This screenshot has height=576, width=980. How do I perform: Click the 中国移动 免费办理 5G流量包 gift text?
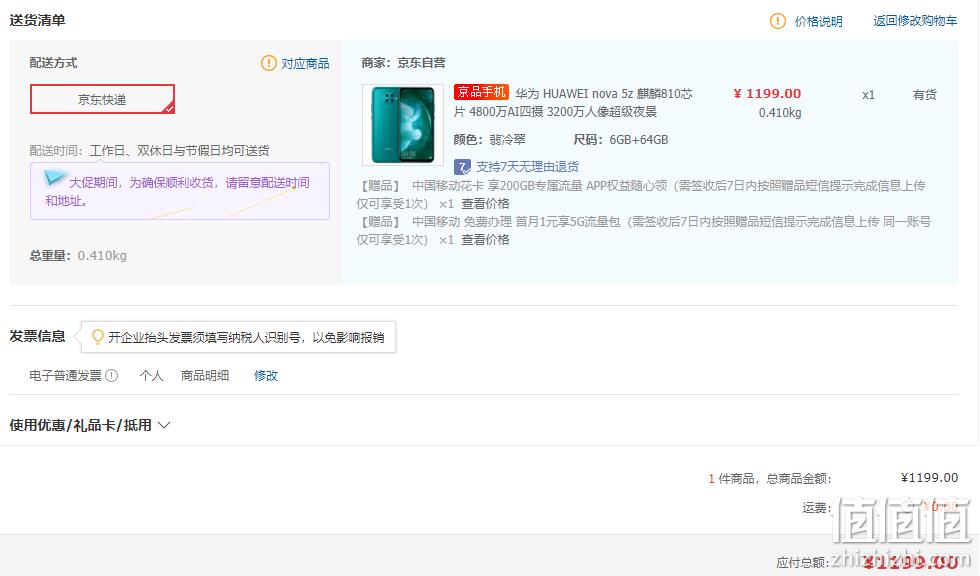644,231
